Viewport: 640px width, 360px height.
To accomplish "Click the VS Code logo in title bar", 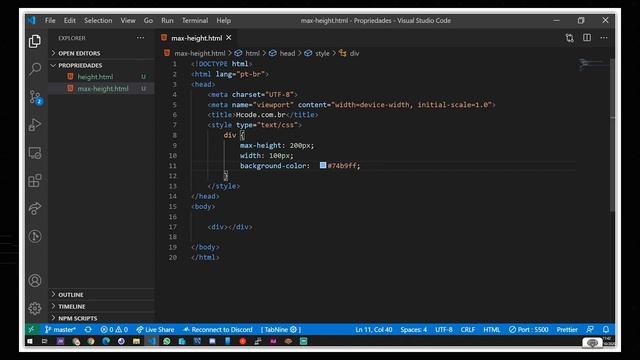I will pyautogui.click(x=32, y=20).
